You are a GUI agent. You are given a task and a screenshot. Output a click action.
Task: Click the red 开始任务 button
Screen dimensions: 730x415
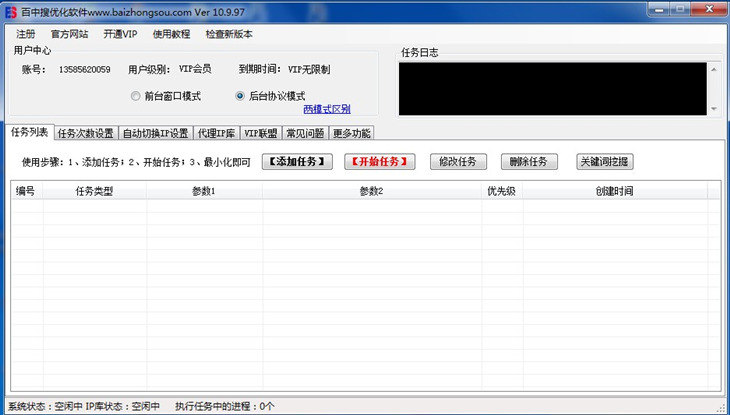point(379,162)
